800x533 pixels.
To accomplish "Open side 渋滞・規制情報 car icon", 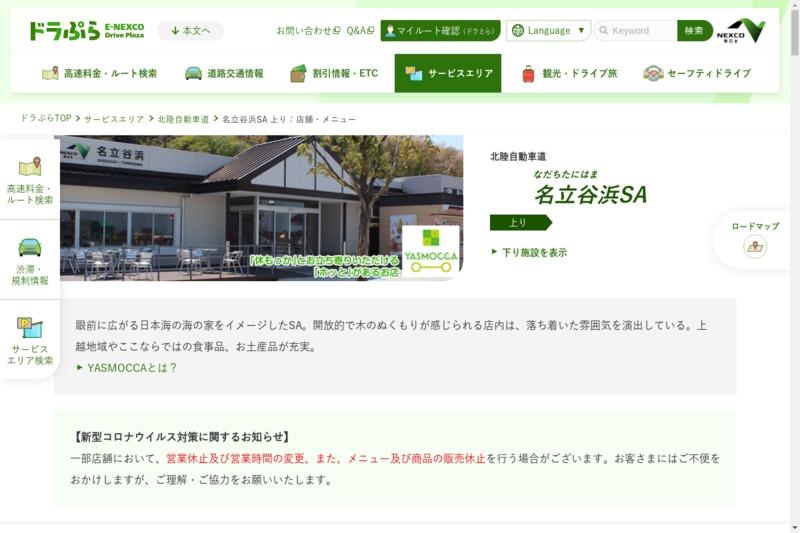I will (29, 247).
